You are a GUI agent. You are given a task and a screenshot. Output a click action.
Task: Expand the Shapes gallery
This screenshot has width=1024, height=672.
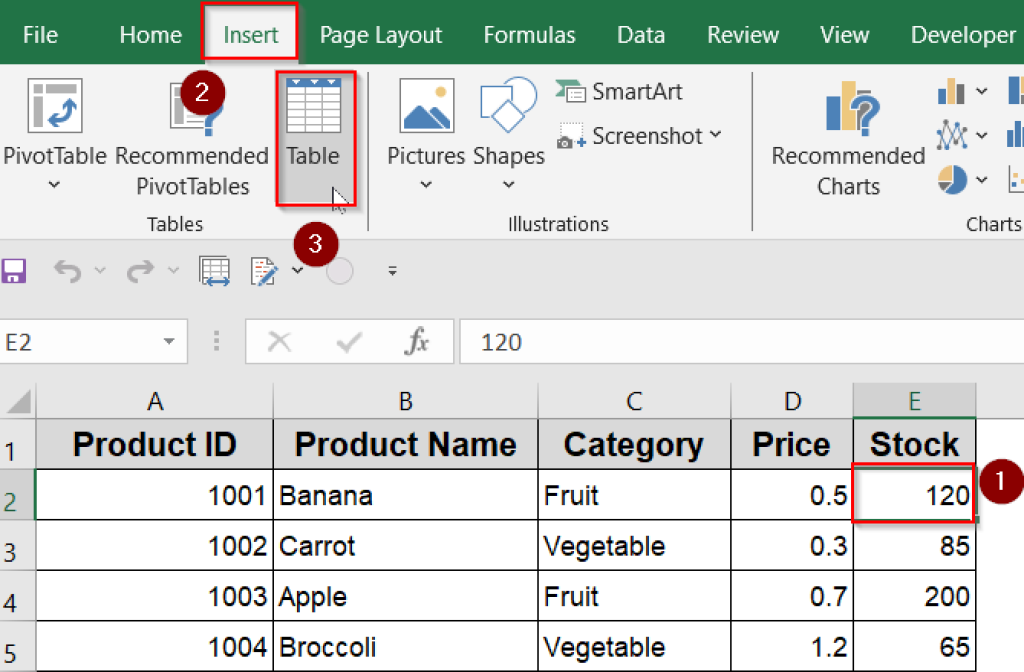[508, 184]
